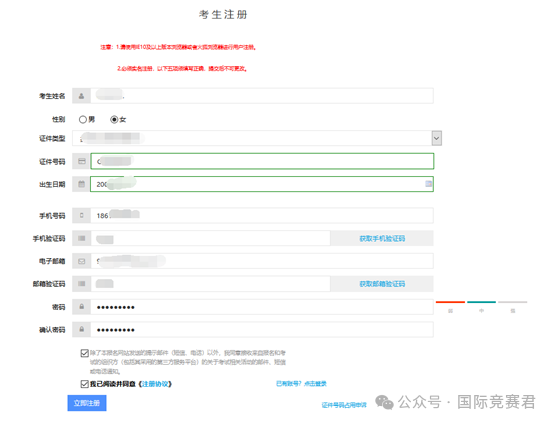Click the ID card icon beside 证件号码
The width and height of the screenshot is (554, 424).
click(x=82, y=161)
